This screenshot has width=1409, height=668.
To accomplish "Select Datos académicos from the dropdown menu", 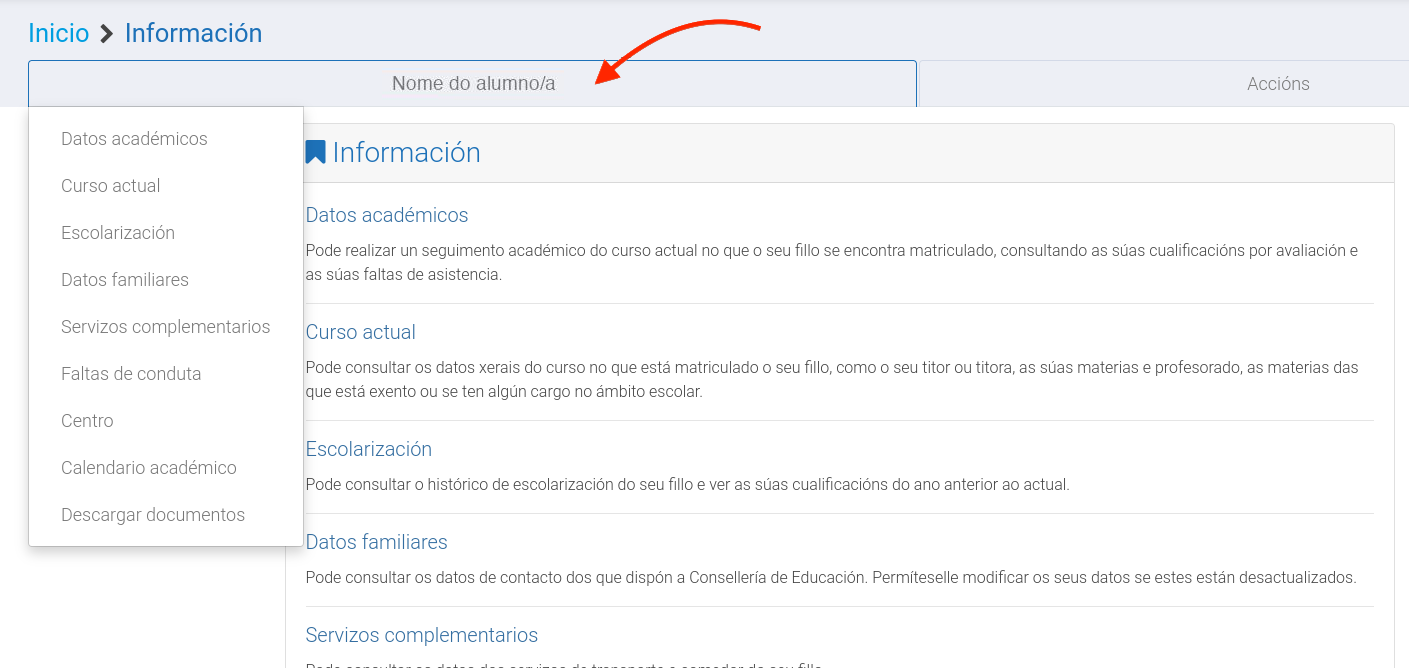I will coord(134,139).
